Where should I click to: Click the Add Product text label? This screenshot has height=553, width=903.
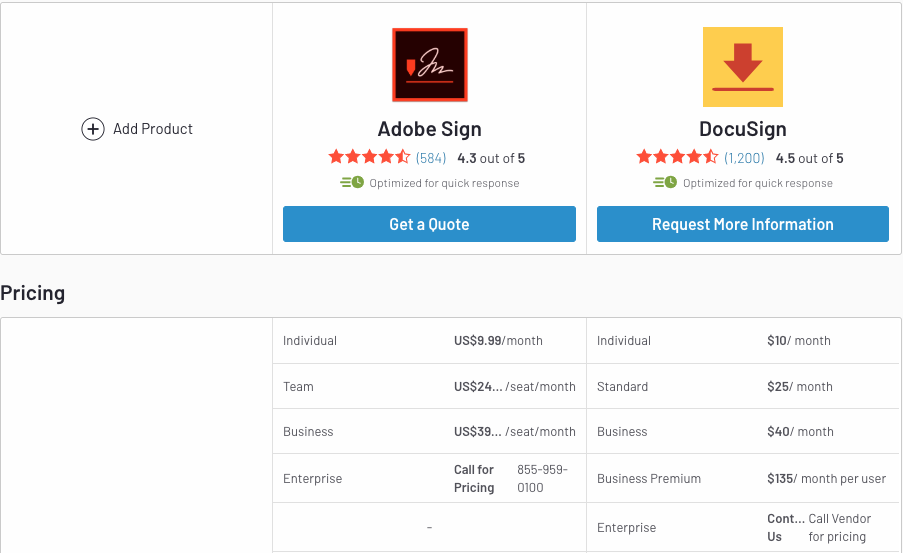(152, 129)
